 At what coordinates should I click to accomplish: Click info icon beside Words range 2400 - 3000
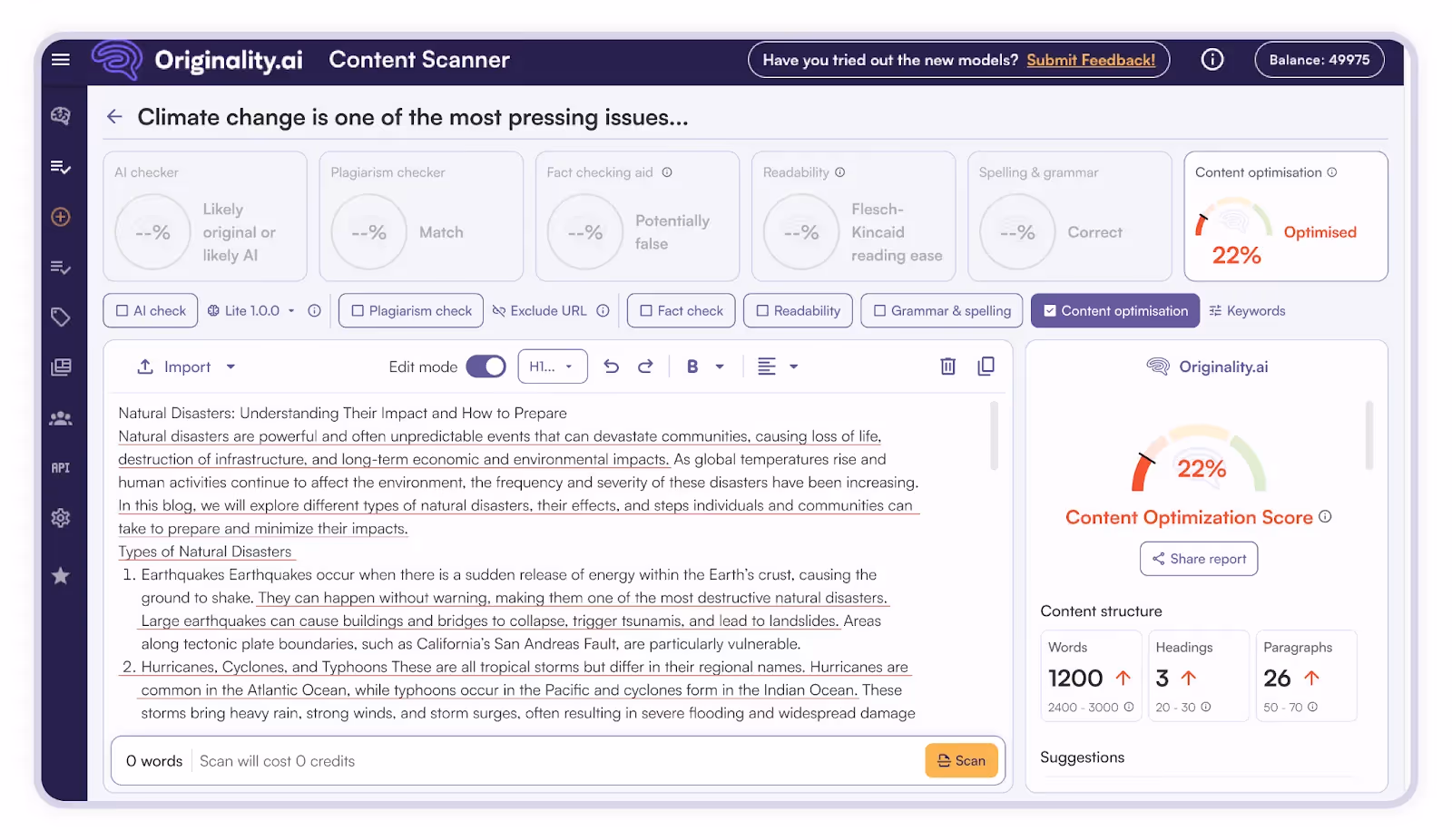(x=1129, y=708)
